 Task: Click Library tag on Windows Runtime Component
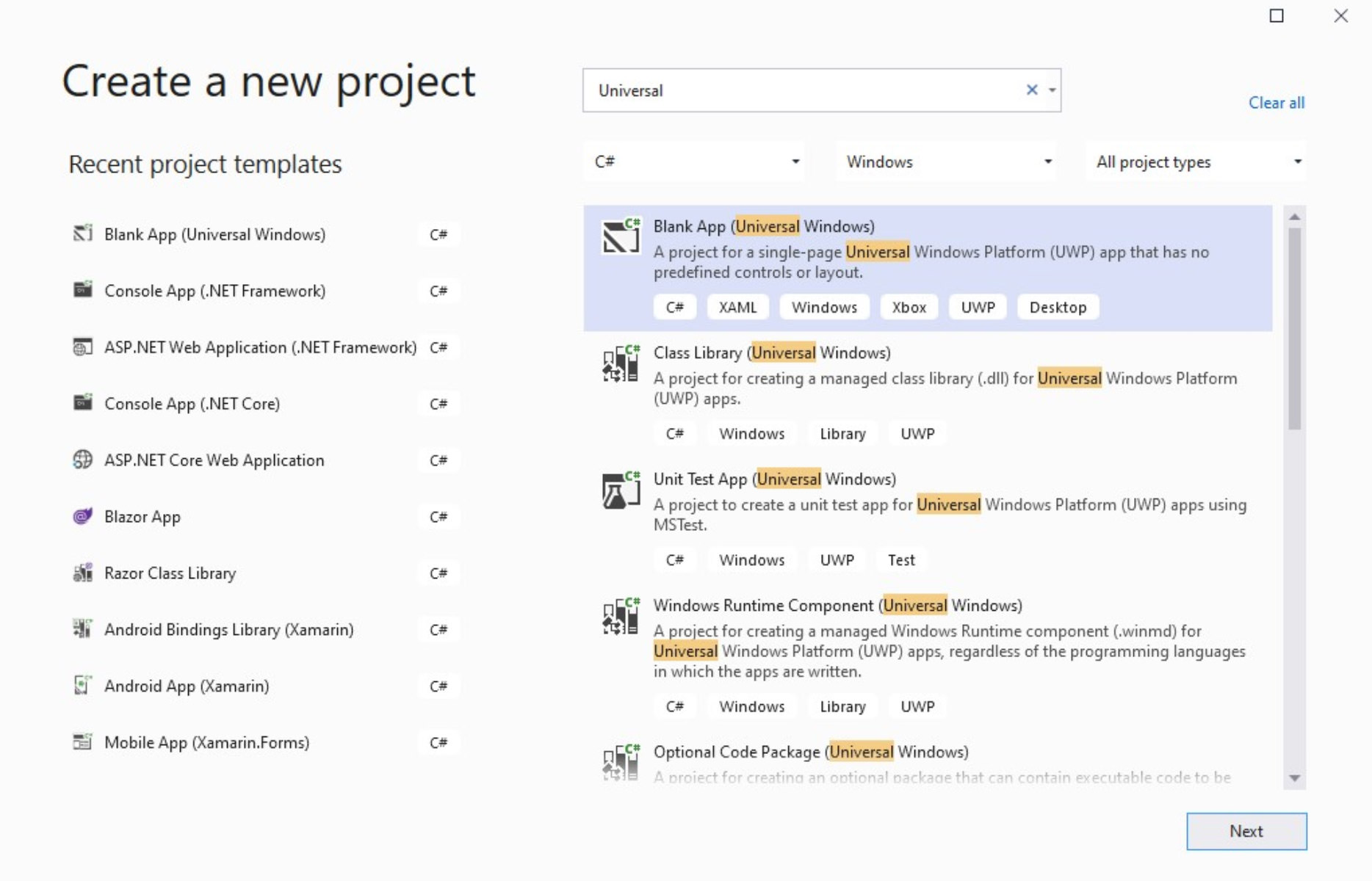click(842, 706)
